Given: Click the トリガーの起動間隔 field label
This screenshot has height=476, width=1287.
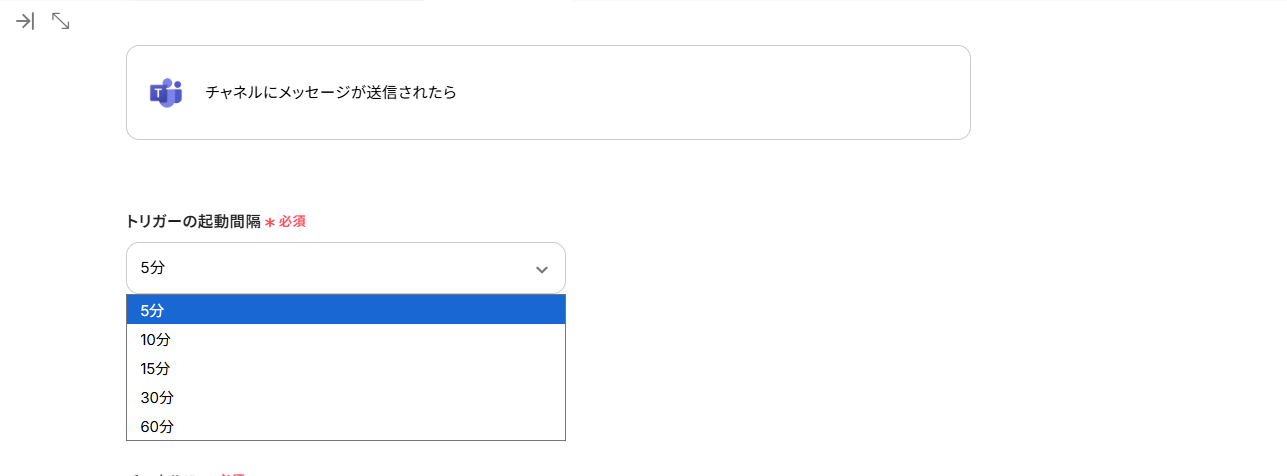Looking at the screenshot, I should (193, 221).
